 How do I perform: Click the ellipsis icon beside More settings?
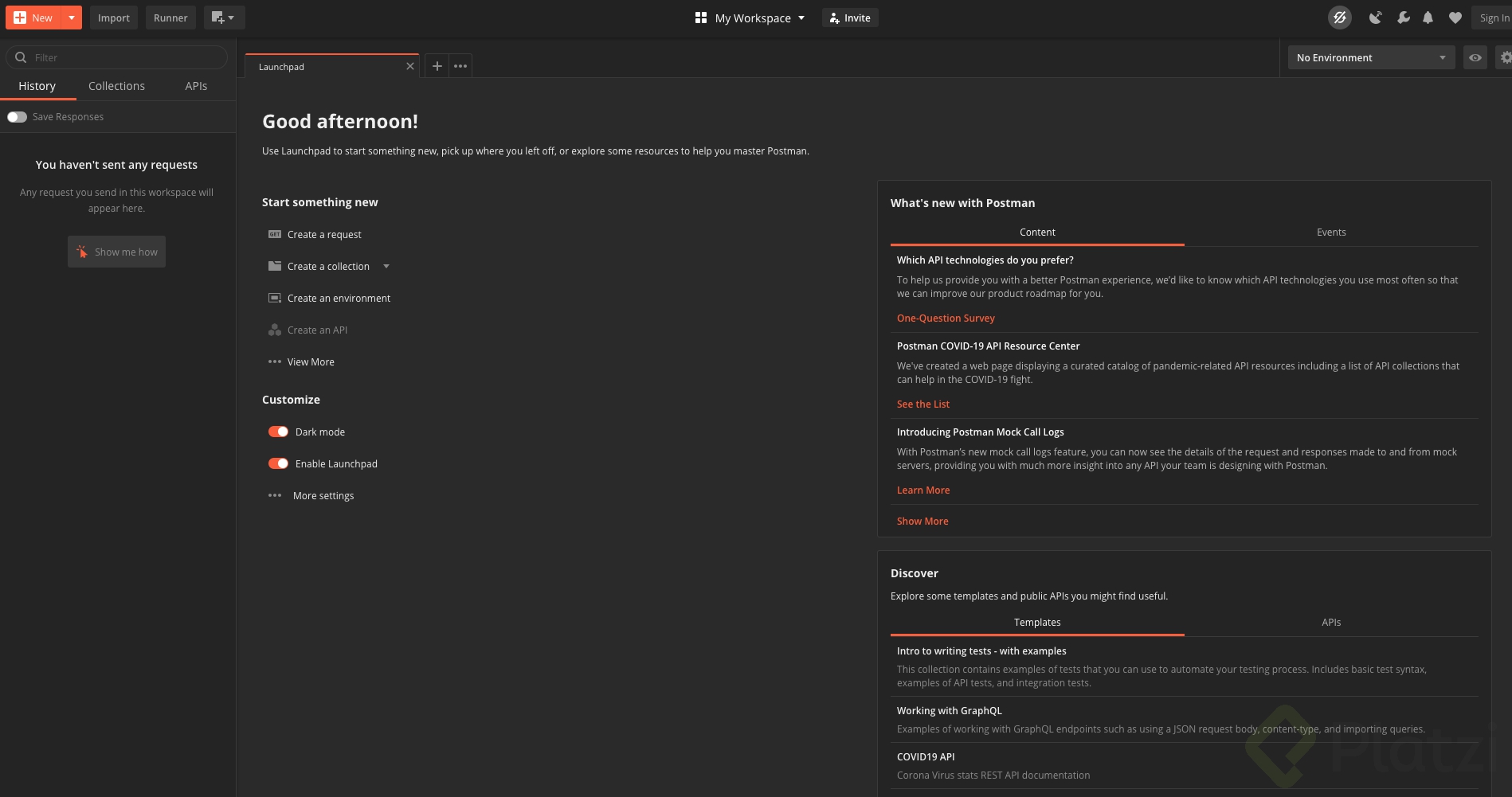(x=275, y=495)
